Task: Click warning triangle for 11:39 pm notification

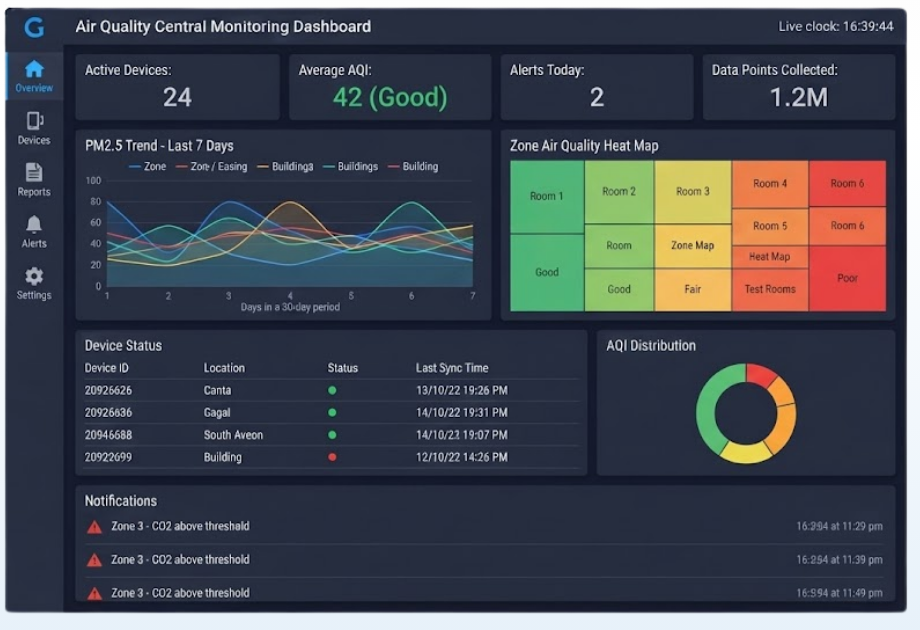Action: (94, 560)
